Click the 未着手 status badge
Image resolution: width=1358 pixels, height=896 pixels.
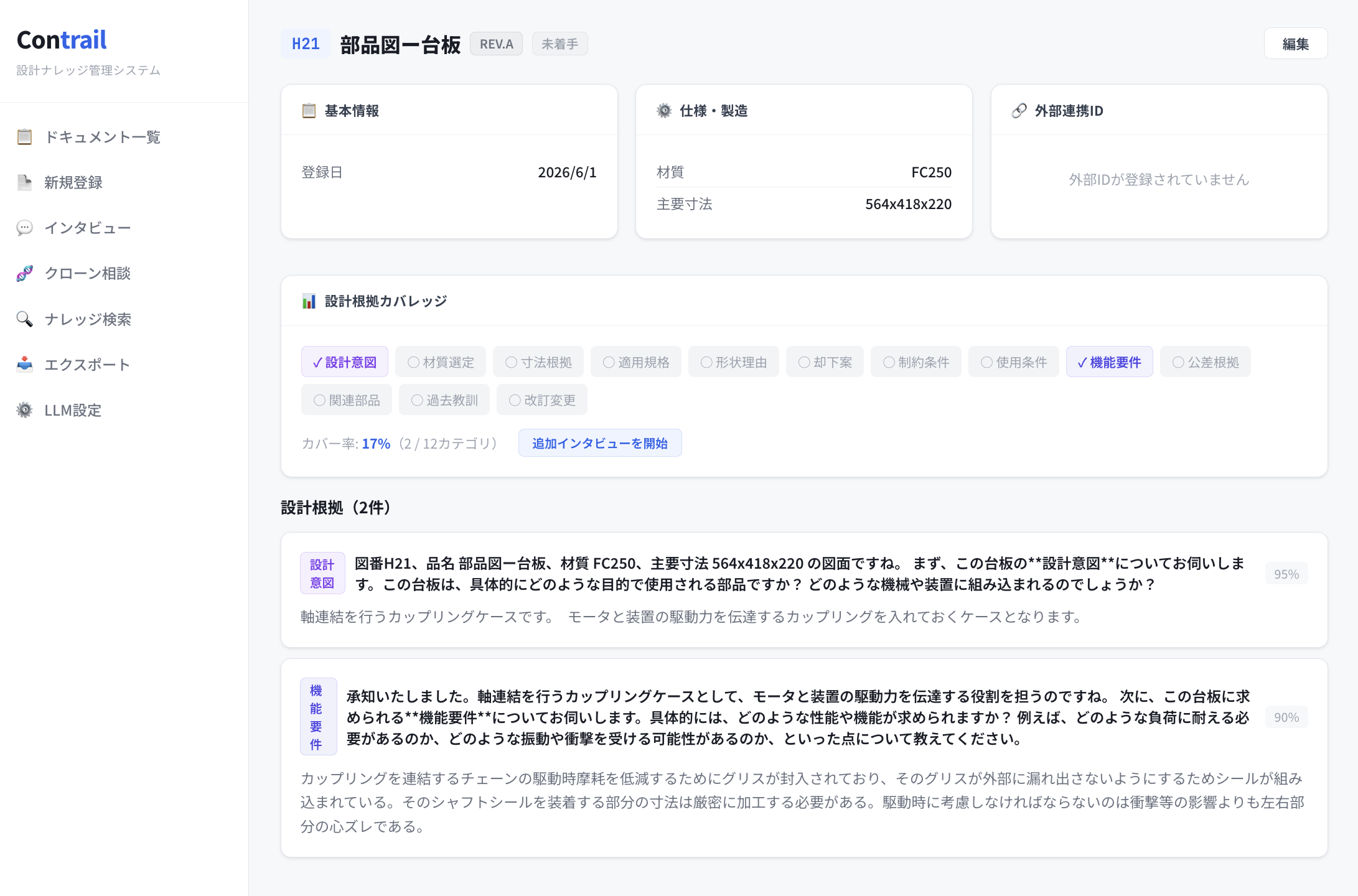(560, 44)
